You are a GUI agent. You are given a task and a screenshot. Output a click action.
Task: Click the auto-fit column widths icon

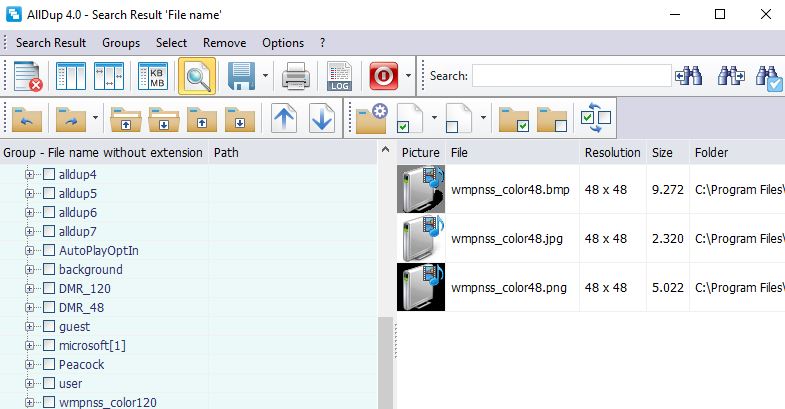coord(109,76)
